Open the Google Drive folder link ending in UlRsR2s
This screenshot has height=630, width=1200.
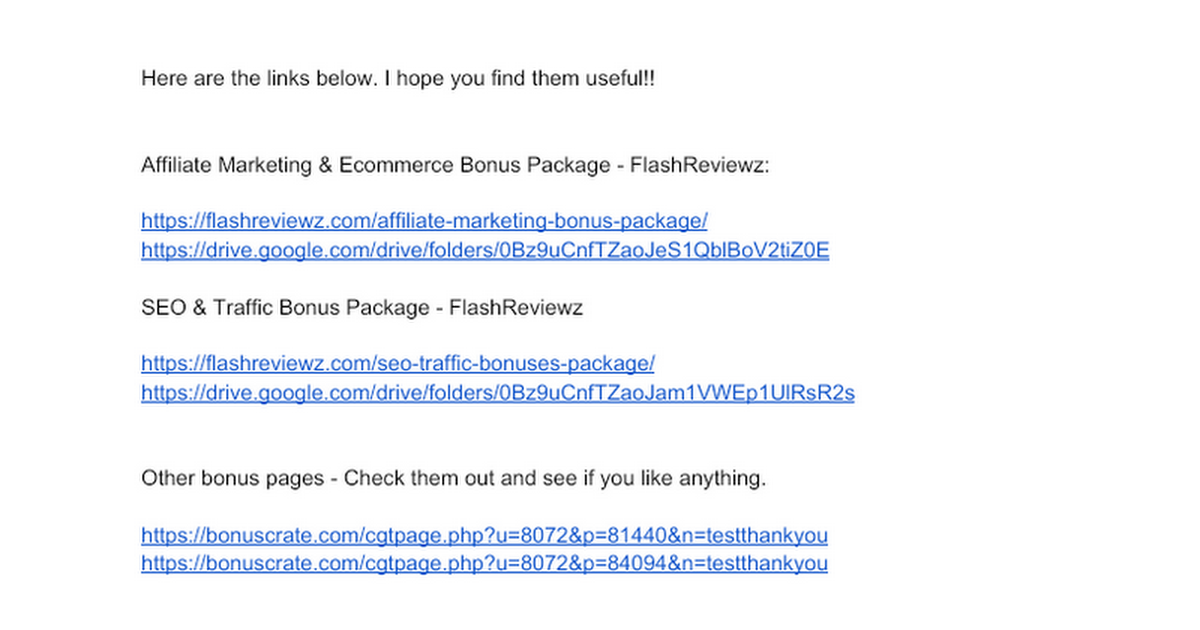coord(498,393)
